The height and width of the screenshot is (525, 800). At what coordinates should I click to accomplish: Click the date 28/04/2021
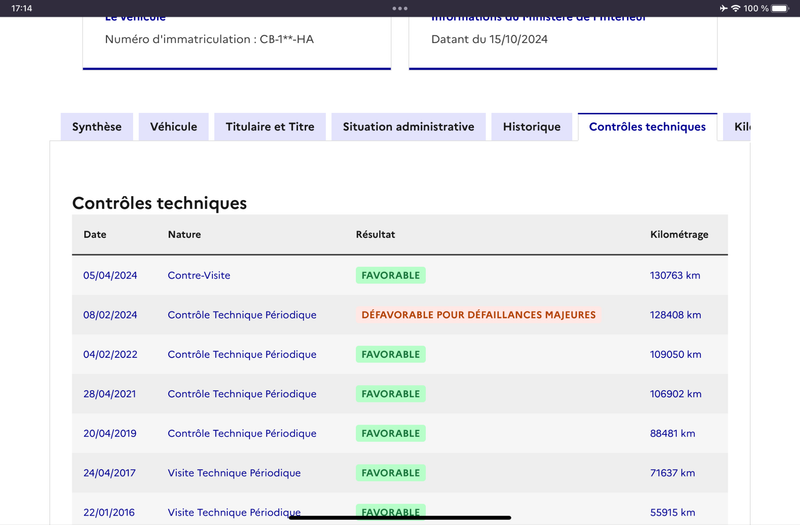pyautogui.click(x=110, y=394)
